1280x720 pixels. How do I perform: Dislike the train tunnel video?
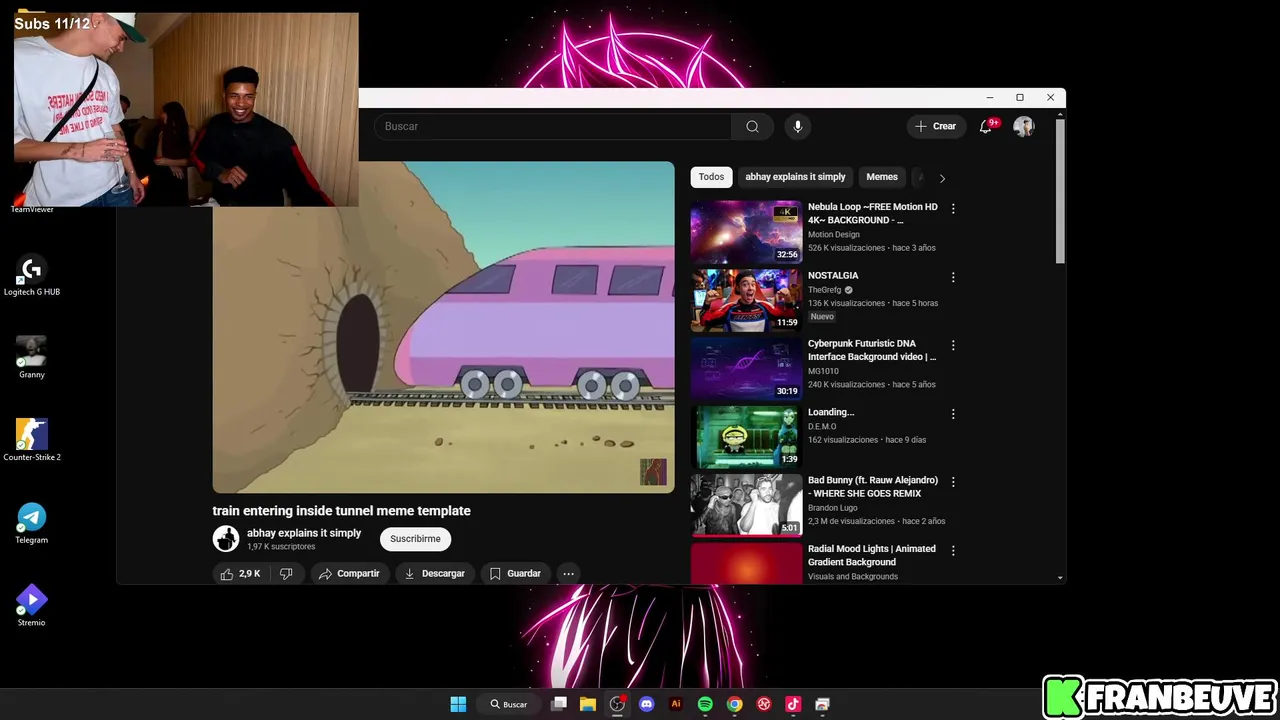tap(286, 574)
